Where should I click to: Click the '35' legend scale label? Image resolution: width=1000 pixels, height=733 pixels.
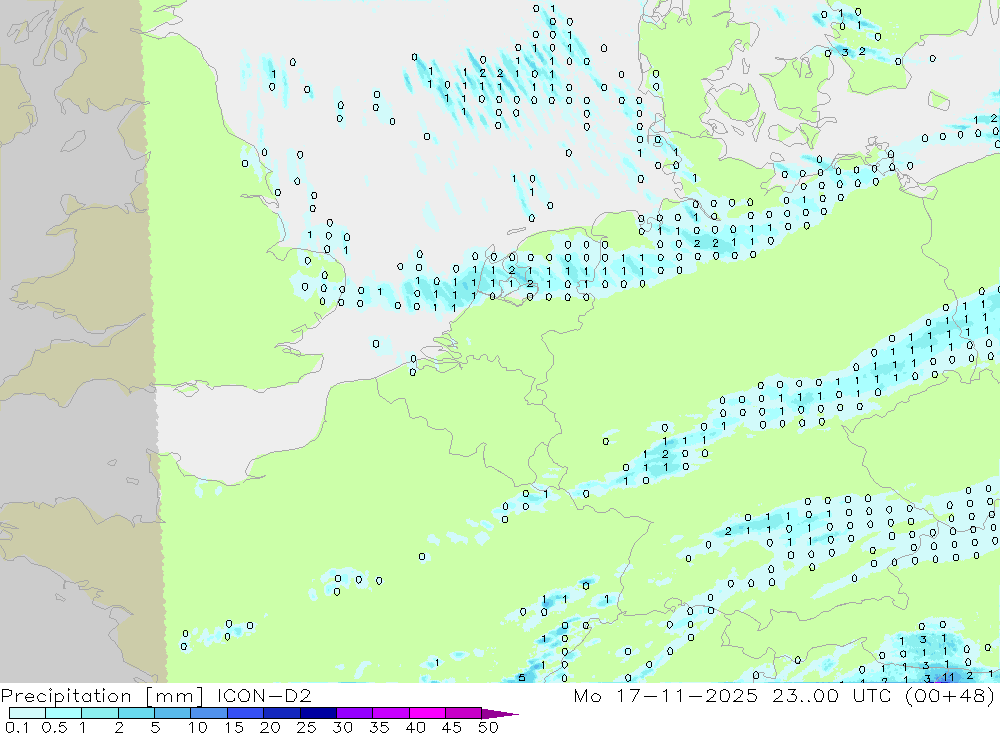tap(379, 727)
